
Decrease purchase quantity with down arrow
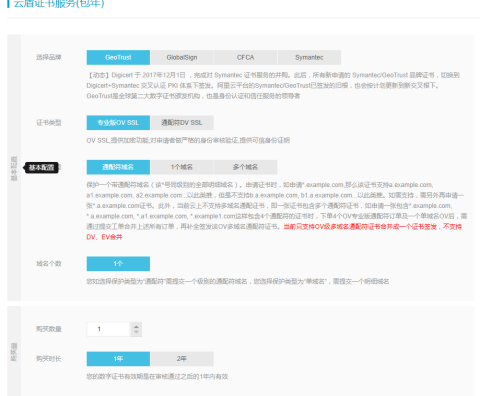pos(136,333)
